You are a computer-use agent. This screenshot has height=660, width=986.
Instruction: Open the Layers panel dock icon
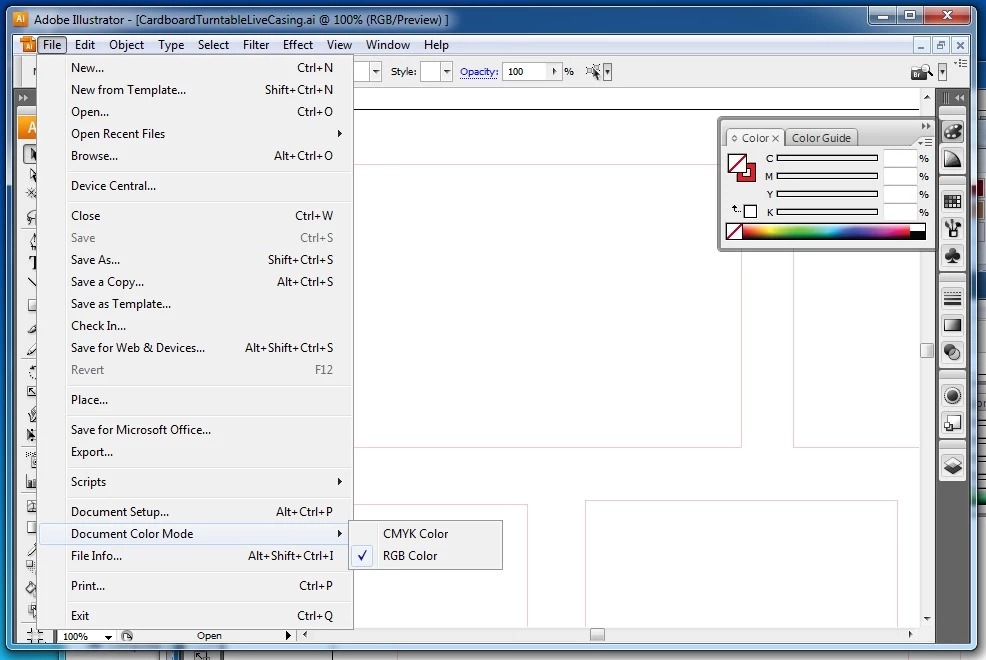coord(952,466)
